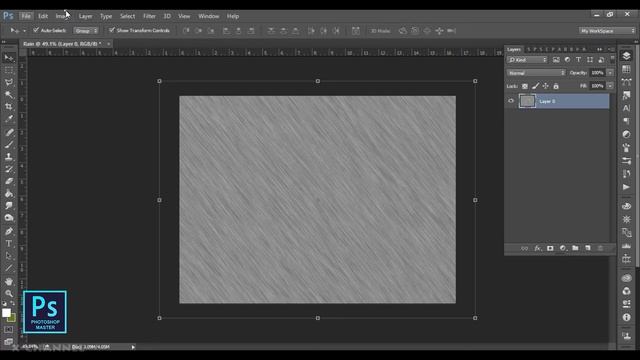Toggle lock image pixels

point(535,86)
